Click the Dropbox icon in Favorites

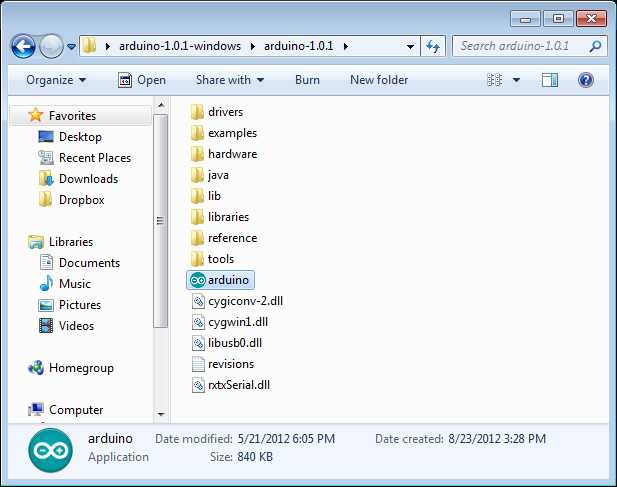[46, 200]
